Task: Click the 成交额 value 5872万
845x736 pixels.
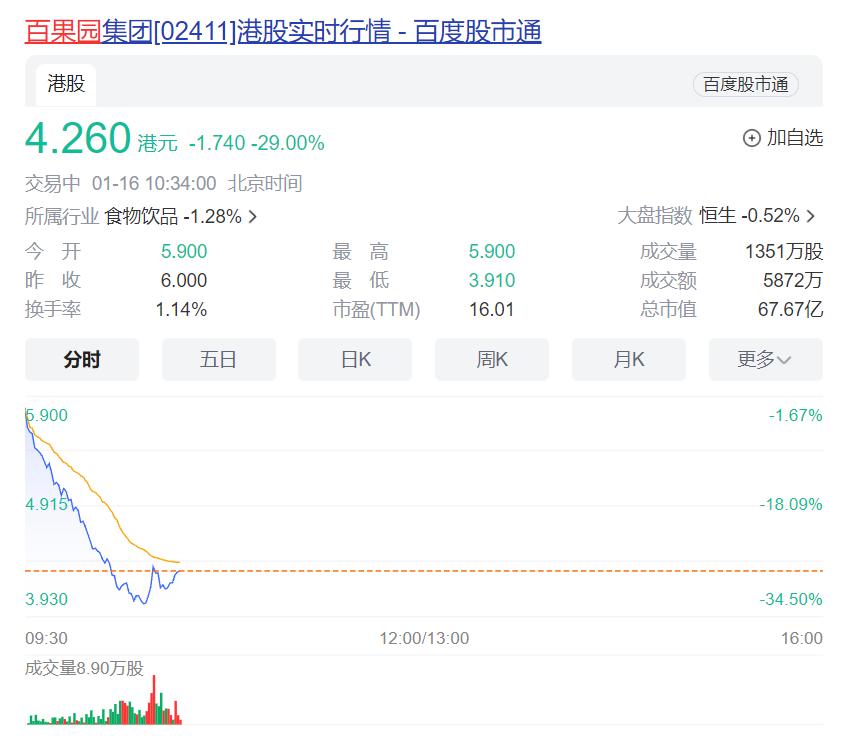Action: point(793,281)
